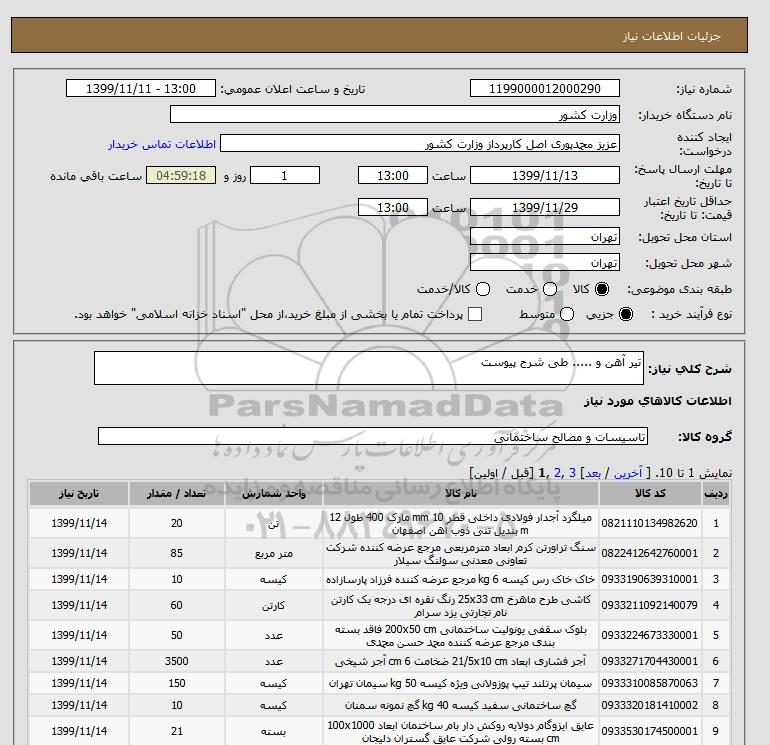
Task: Click product code 0933224673330001
Action: [649, 635]
